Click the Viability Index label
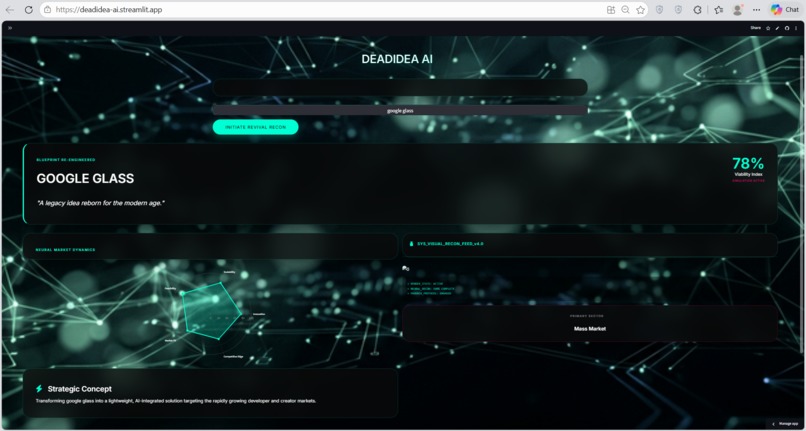Viewport: 806px width, 431px height. pyautogui.click(x=748, y=174)
